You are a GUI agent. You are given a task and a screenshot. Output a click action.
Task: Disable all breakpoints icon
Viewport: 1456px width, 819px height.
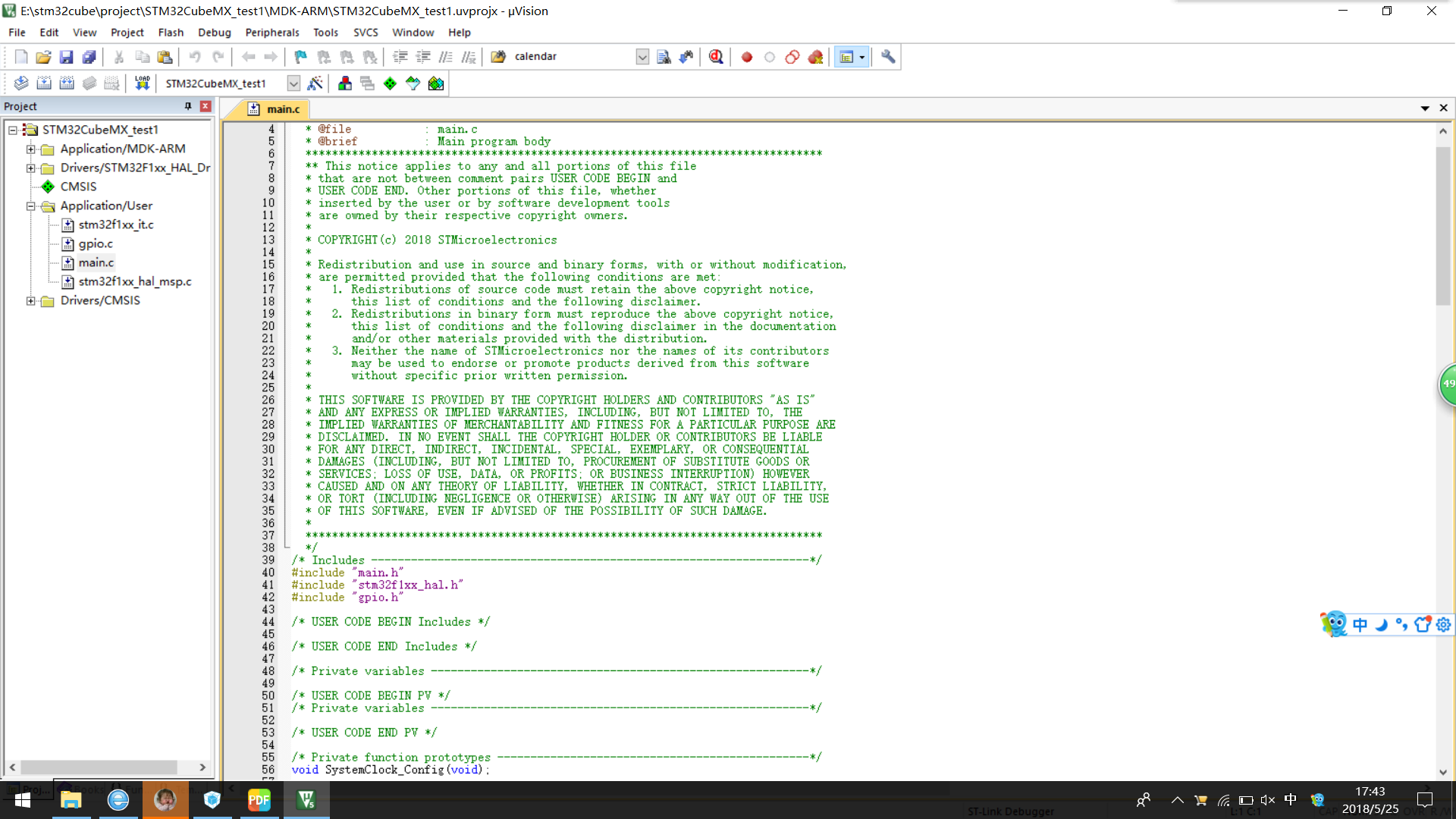(792, 57)
